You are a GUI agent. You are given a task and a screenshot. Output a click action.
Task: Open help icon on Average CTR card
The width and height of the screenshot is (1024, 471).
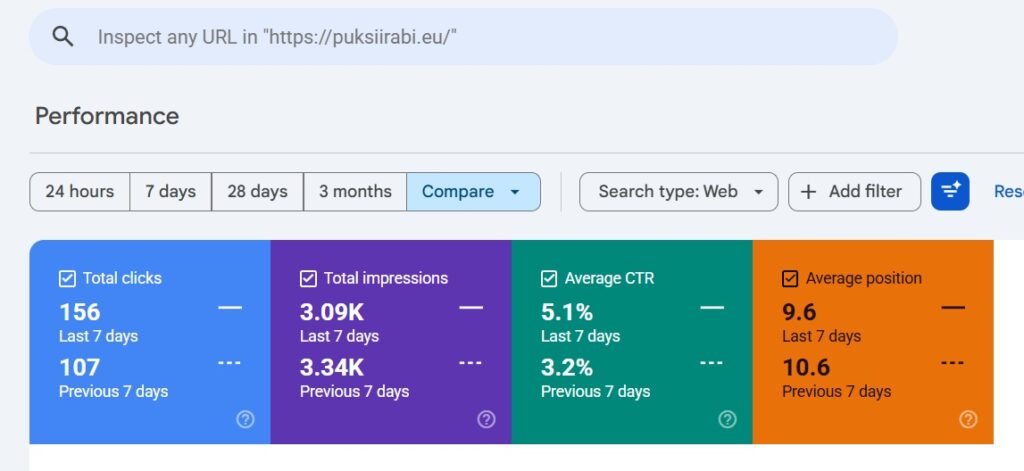pyautogui.click(x=727, y=419)
